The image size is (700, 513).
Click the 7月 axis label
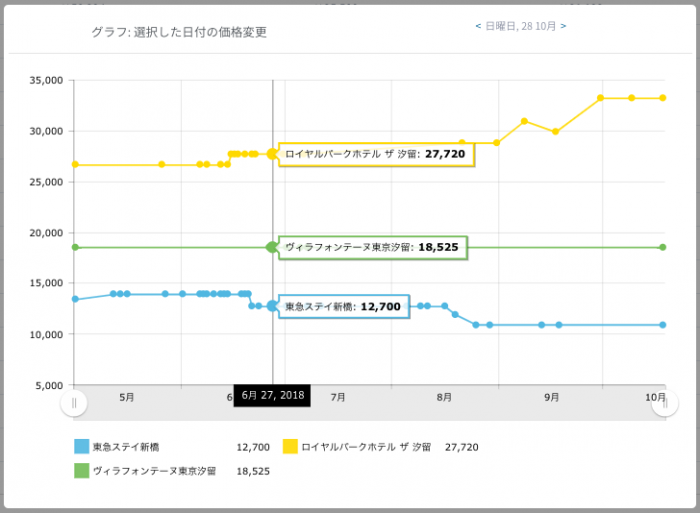338,397
